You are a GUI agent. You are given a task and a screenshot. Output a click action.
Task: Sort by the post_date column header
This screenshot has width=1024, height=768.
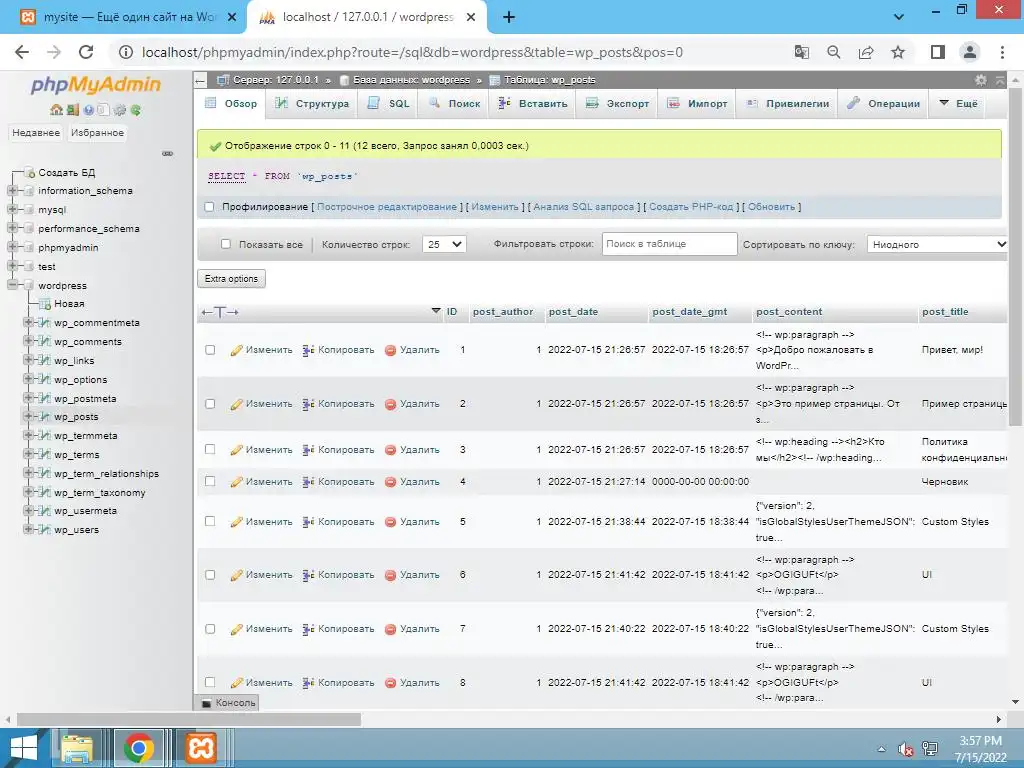573,312
